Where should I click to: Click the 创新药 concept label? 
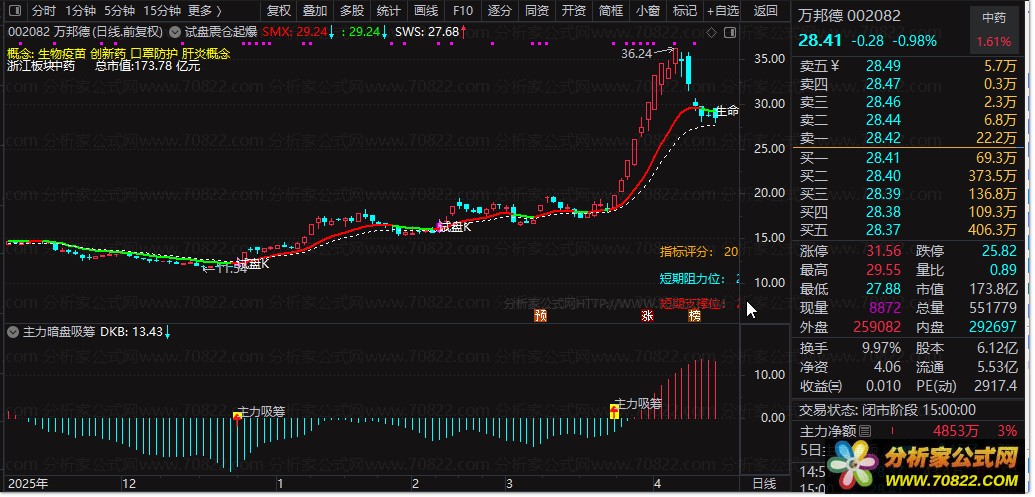(108, 53)
